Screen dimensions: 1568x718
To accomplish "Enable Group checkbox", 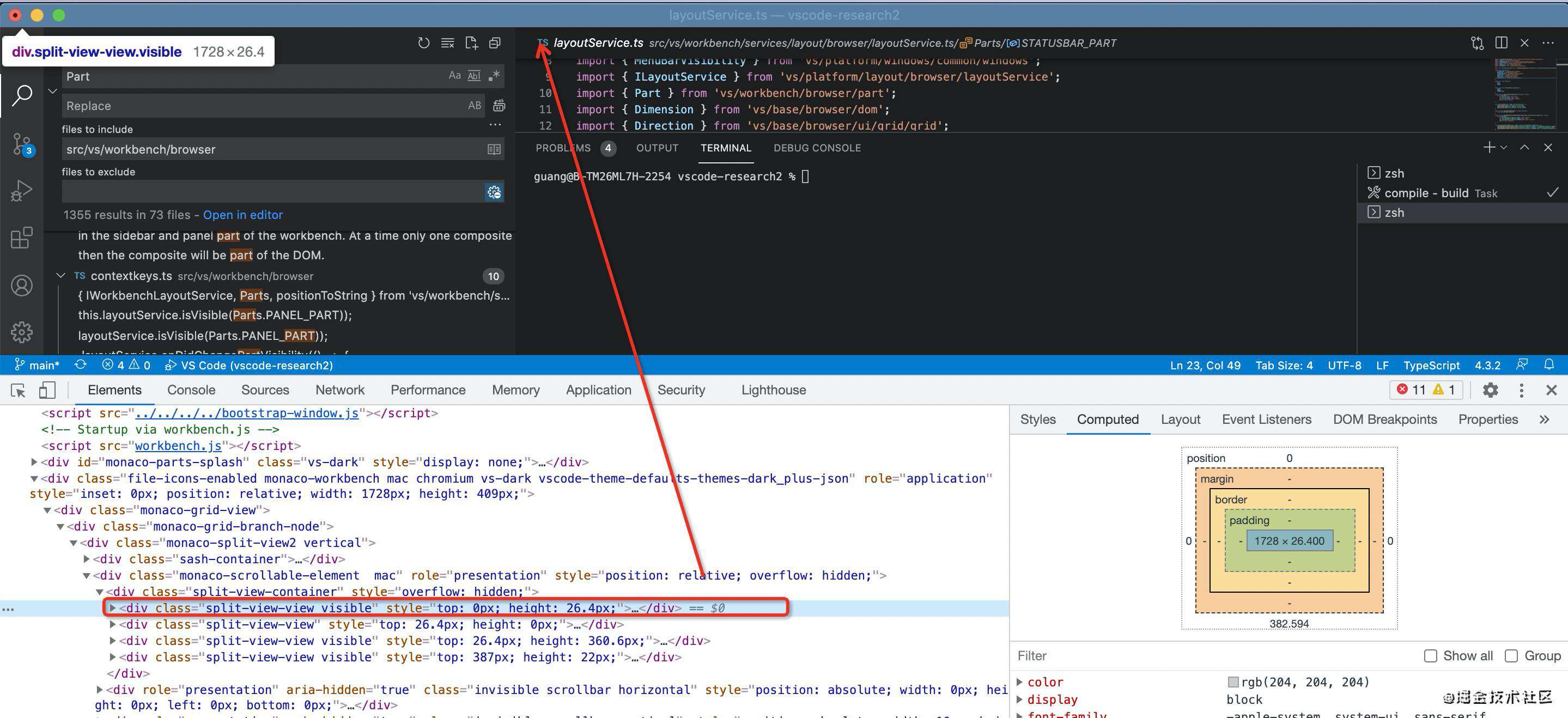I will [x=1511, y=656].
